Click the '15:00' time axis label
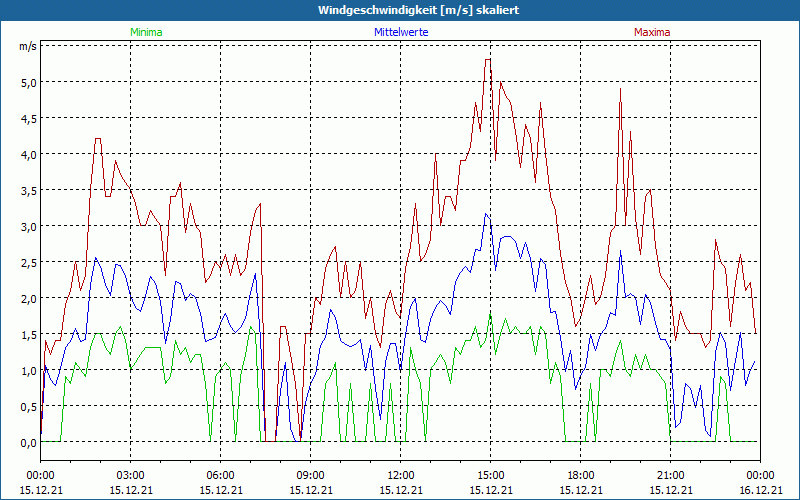800x500 pixels. (x=491, y=476)
